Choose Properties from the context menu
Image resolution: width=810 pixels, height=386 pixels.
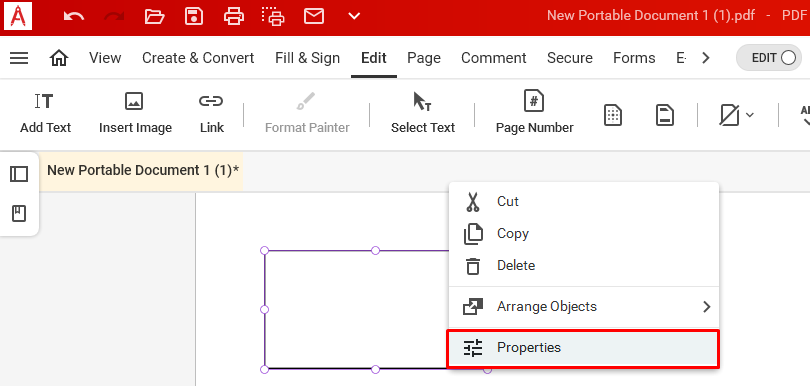(583, 348)
